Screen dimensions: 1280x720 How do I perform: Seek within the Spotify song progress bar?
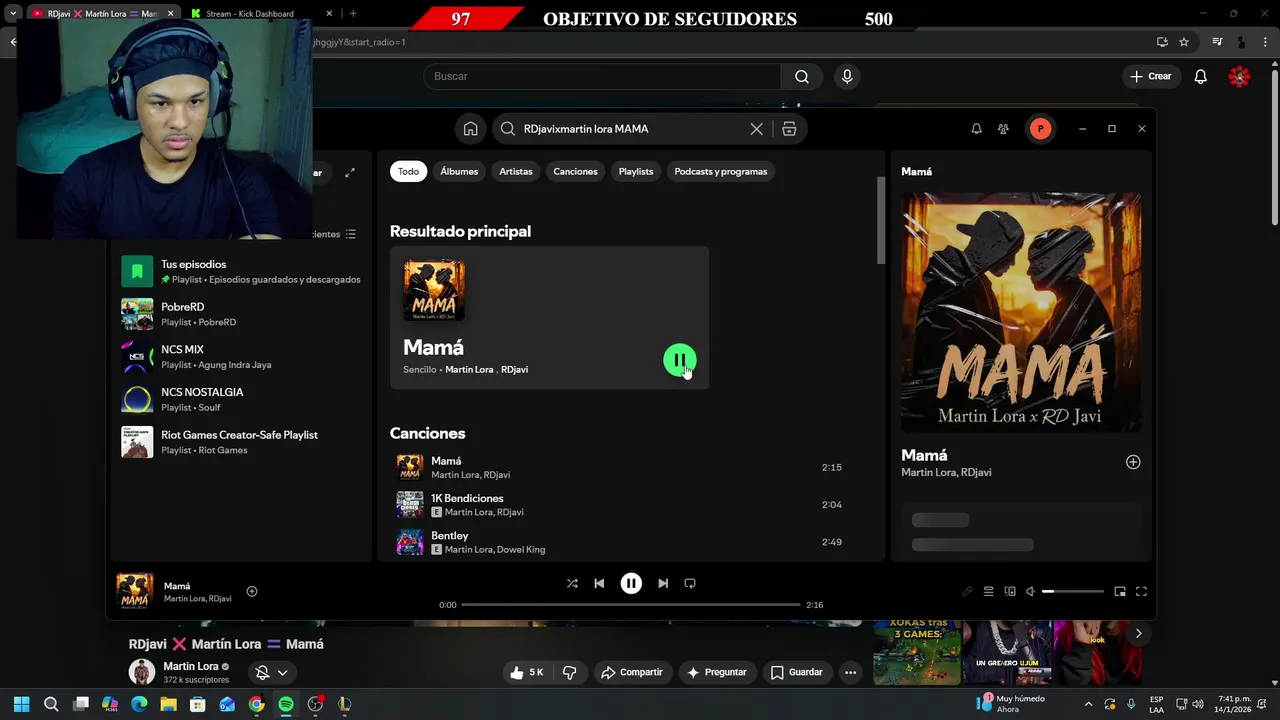(x=631, y=605)
